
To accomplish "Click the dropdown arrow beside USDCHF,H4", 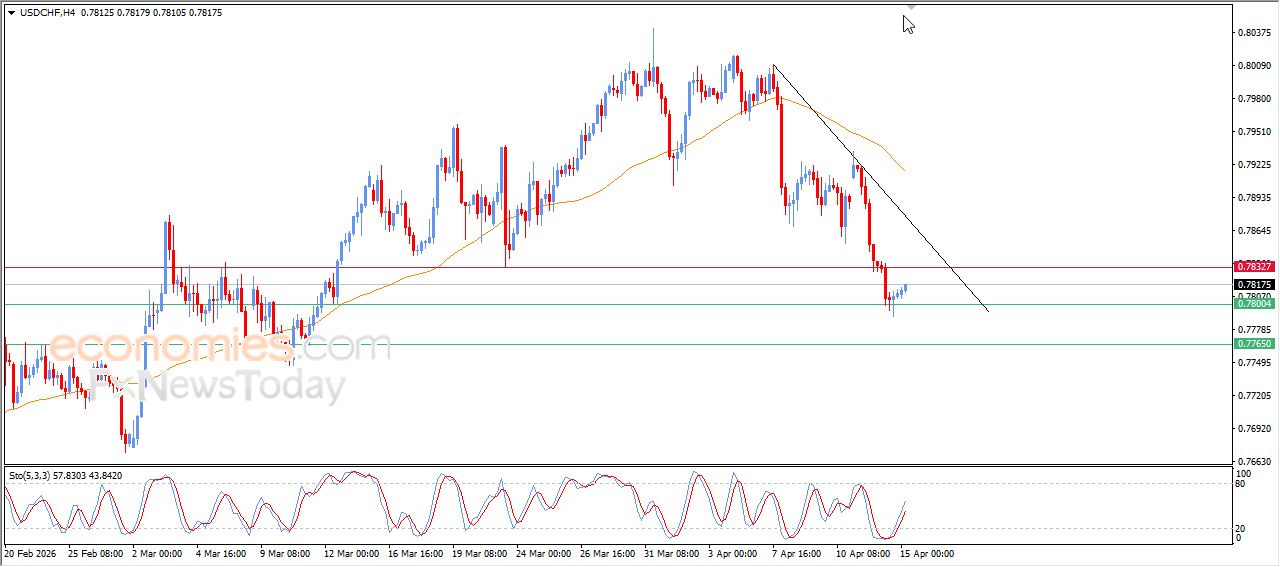I will [x=11, y=13].
